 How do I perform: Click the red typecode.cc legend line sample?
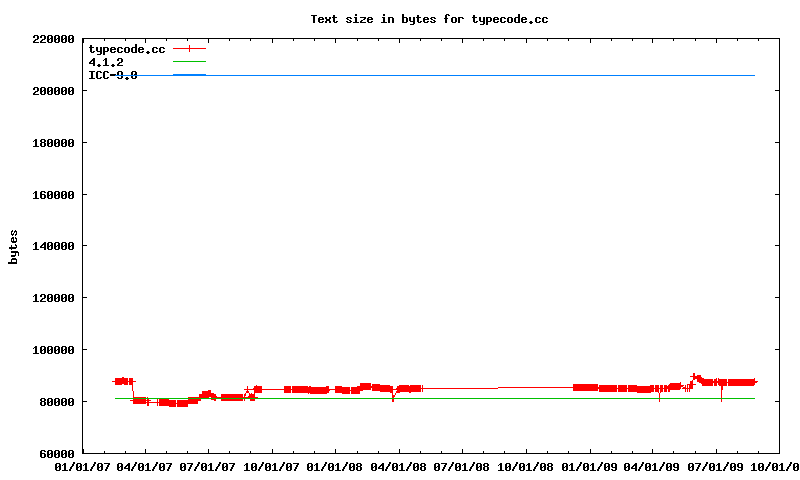pyautogui.click(x=189, y=49)
